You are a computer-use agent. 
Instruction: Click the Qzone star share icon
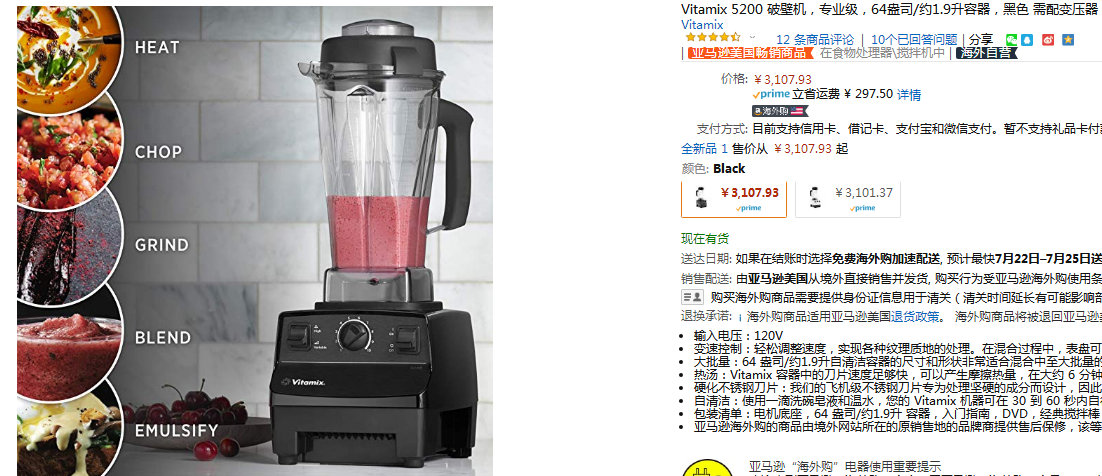(x=1068, y=40)
